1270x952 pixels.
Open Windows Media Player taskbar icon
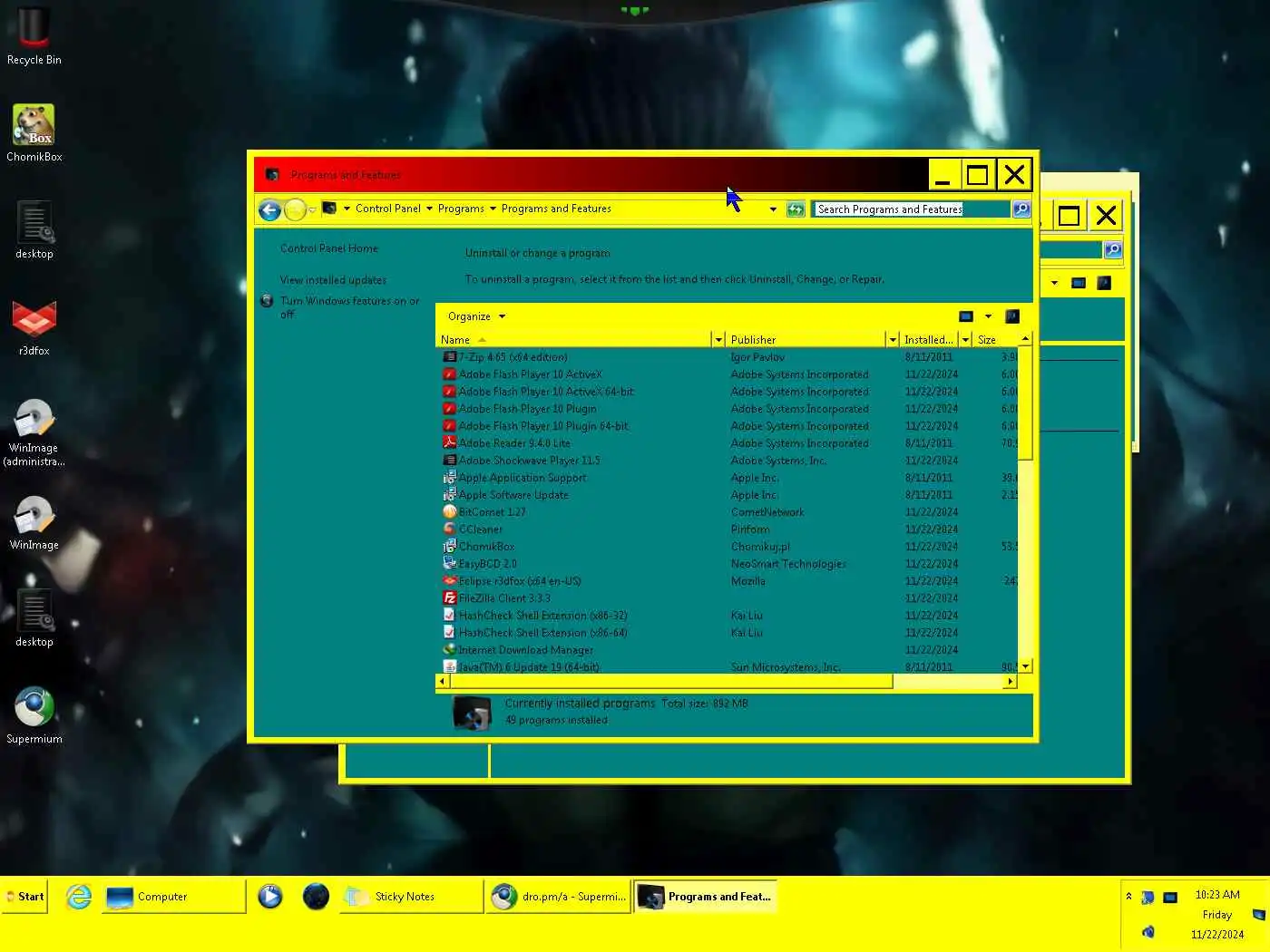coord(269,897)
